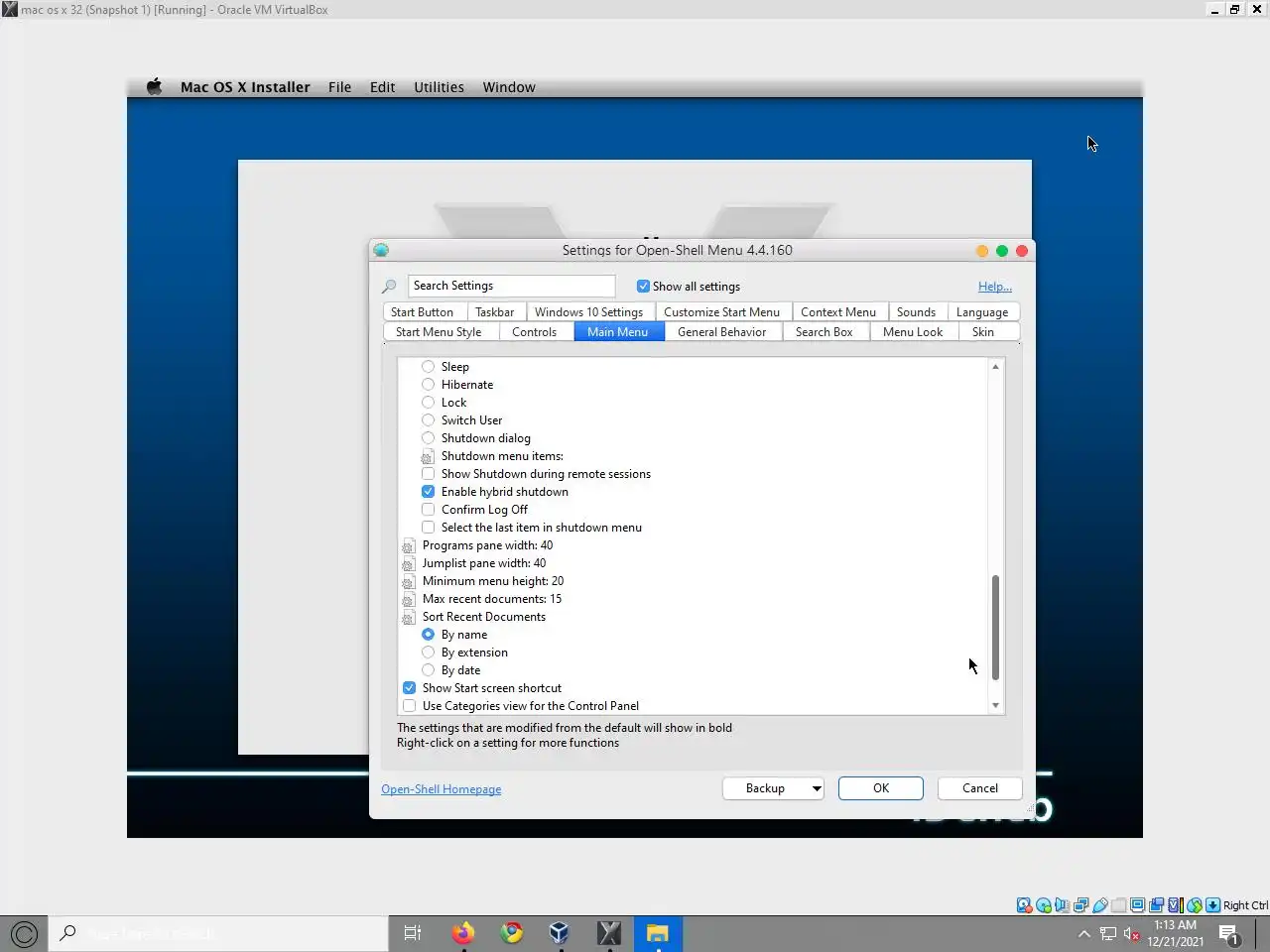The image size is (1270, 952).
Task: Click the VirtualBox shared folders status icon
Action: click(x=1118, y=904)
